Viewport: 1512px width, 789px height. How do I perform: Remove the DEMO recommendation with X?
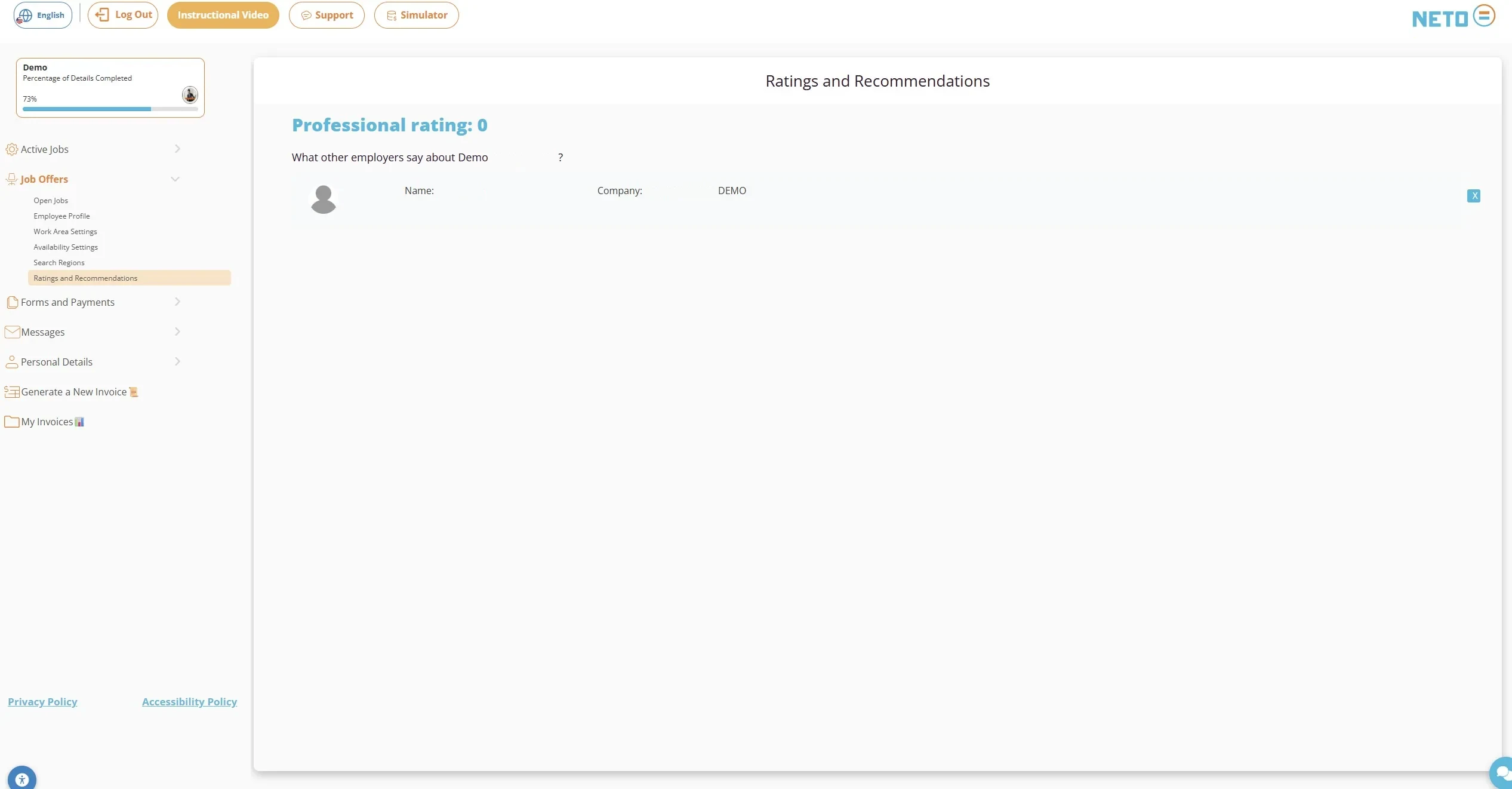coord(1474,196)
